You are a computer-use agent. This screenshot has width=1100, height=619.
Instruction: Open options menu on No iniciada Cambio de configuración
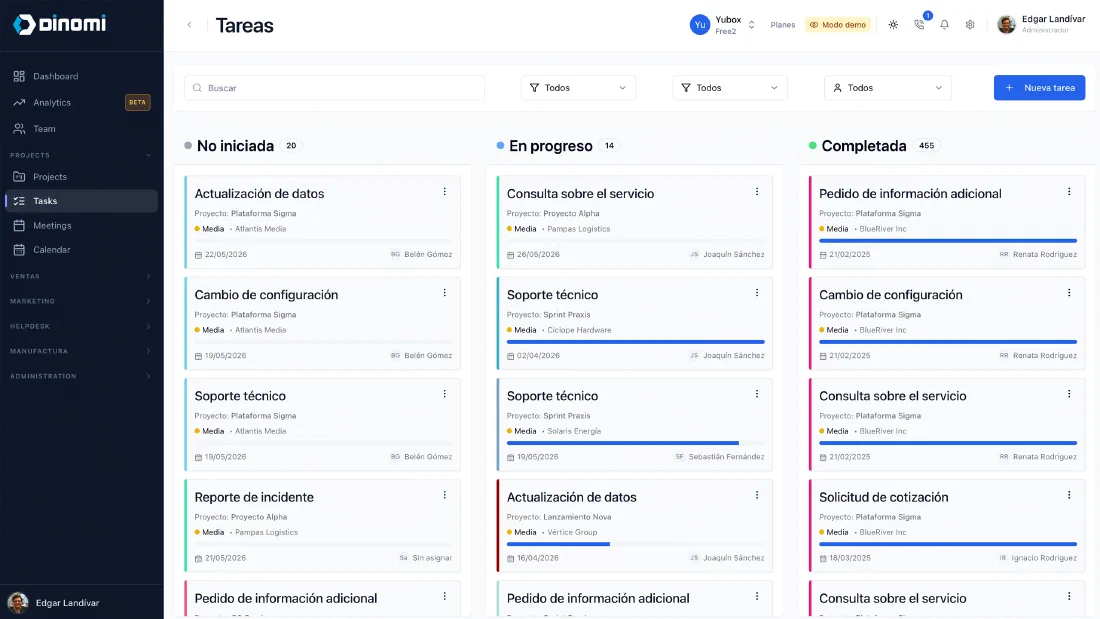tap(445, 293)
